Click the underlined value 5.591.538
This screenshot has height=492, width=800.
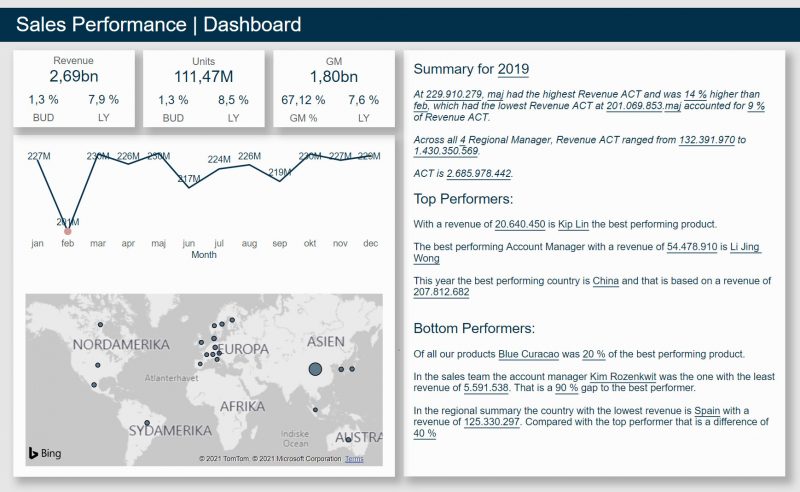486,388
